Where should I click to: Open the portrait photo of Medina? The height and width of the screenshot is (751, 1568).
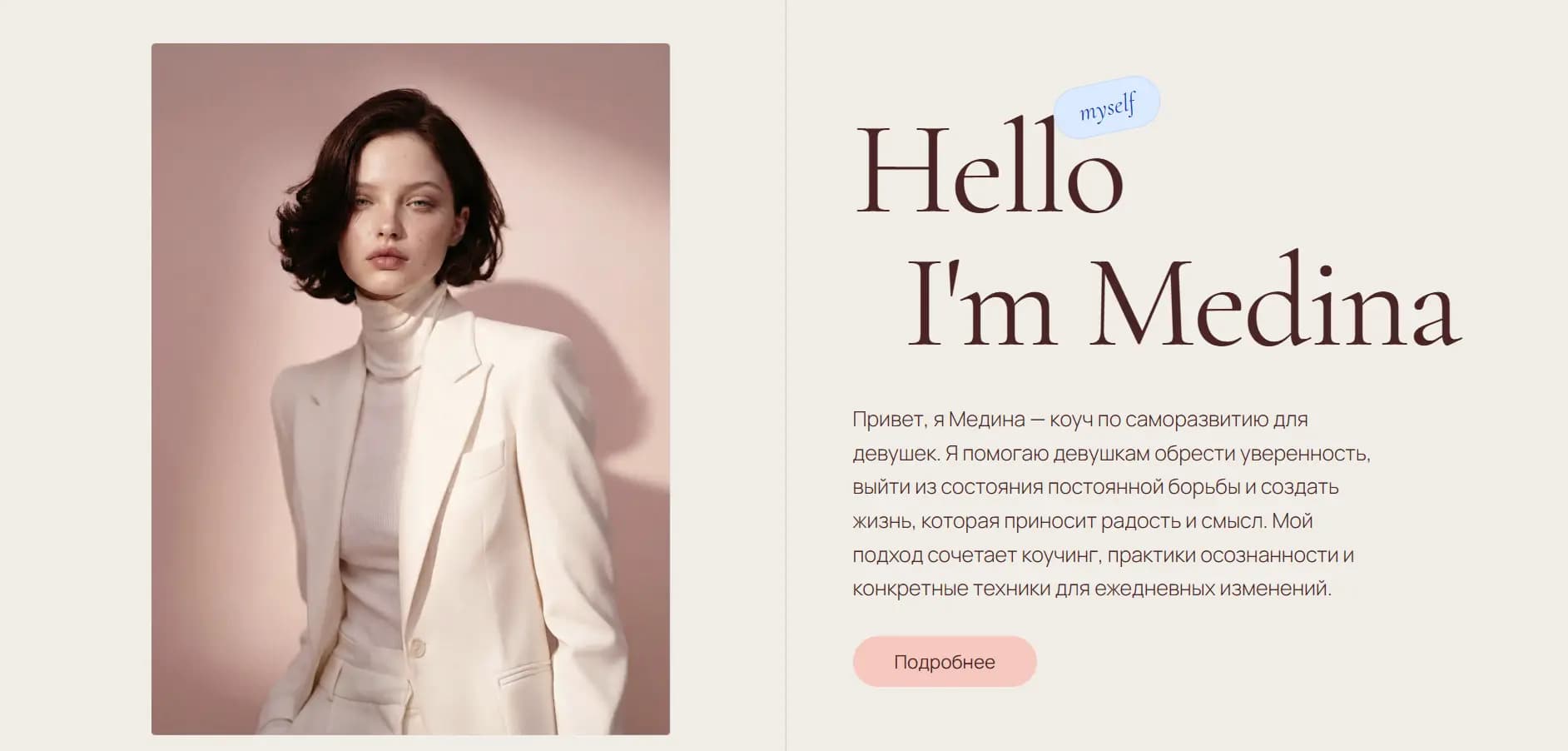tap(410, 389)
